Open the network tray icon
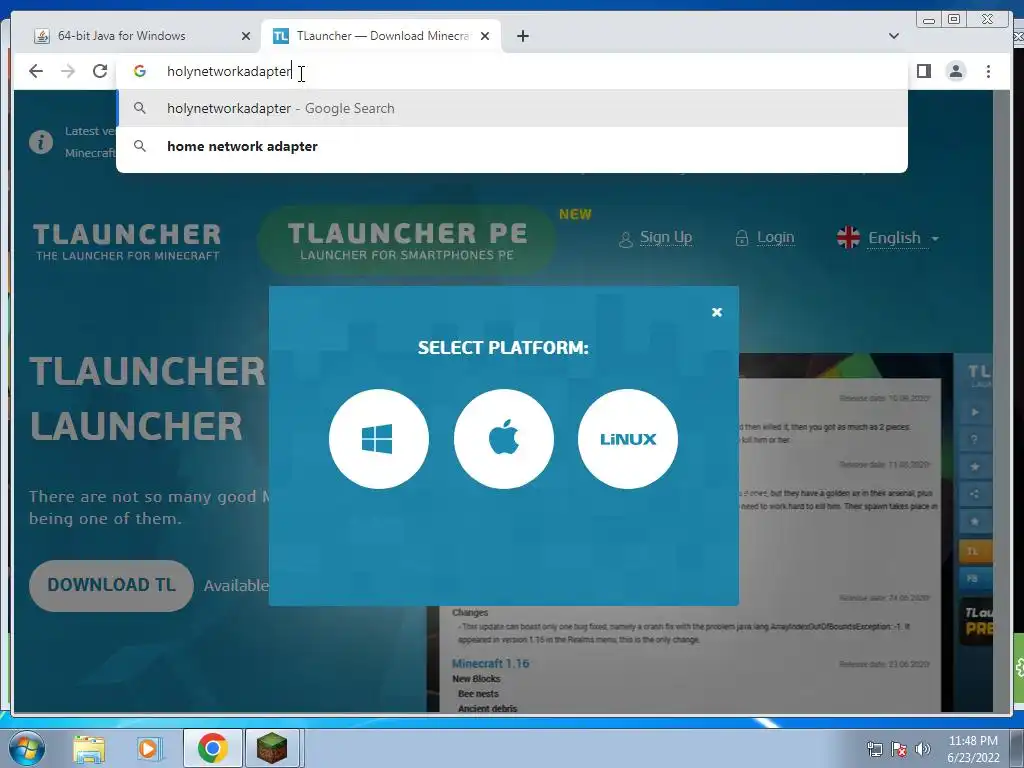This screenshot has height=768, width=1024. [x=874, y=749]
